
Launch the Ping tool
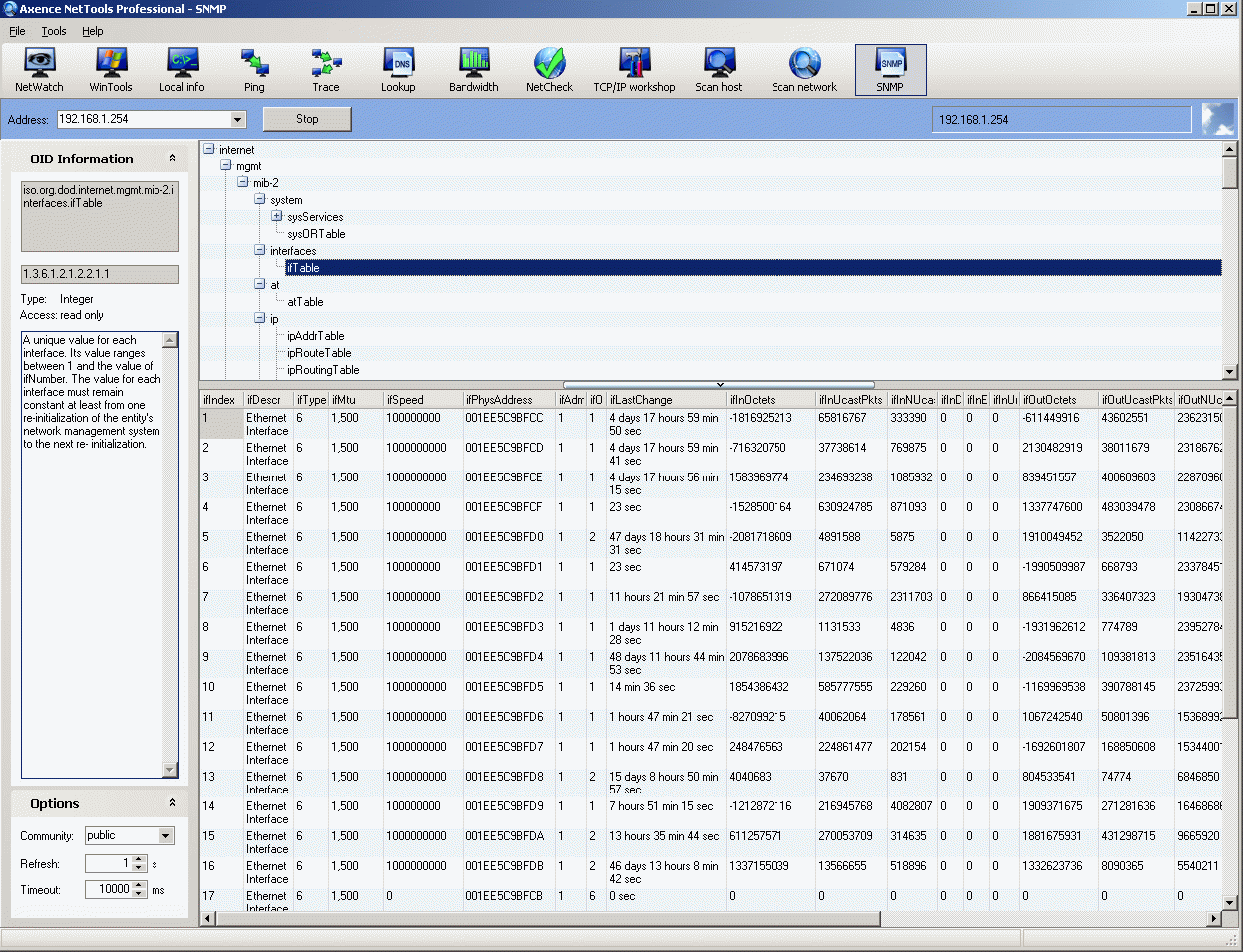click(255, 70)
